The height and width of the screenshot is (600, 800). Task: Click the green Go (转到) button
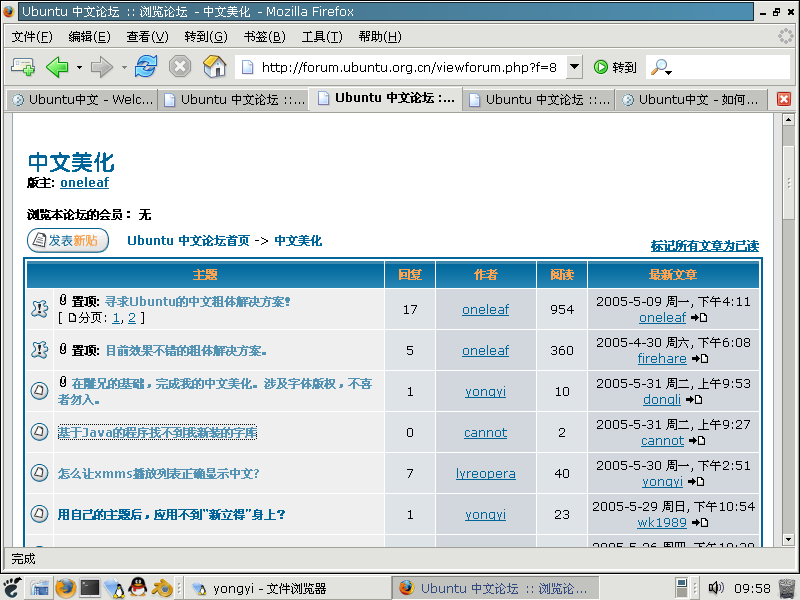(615, 67)
